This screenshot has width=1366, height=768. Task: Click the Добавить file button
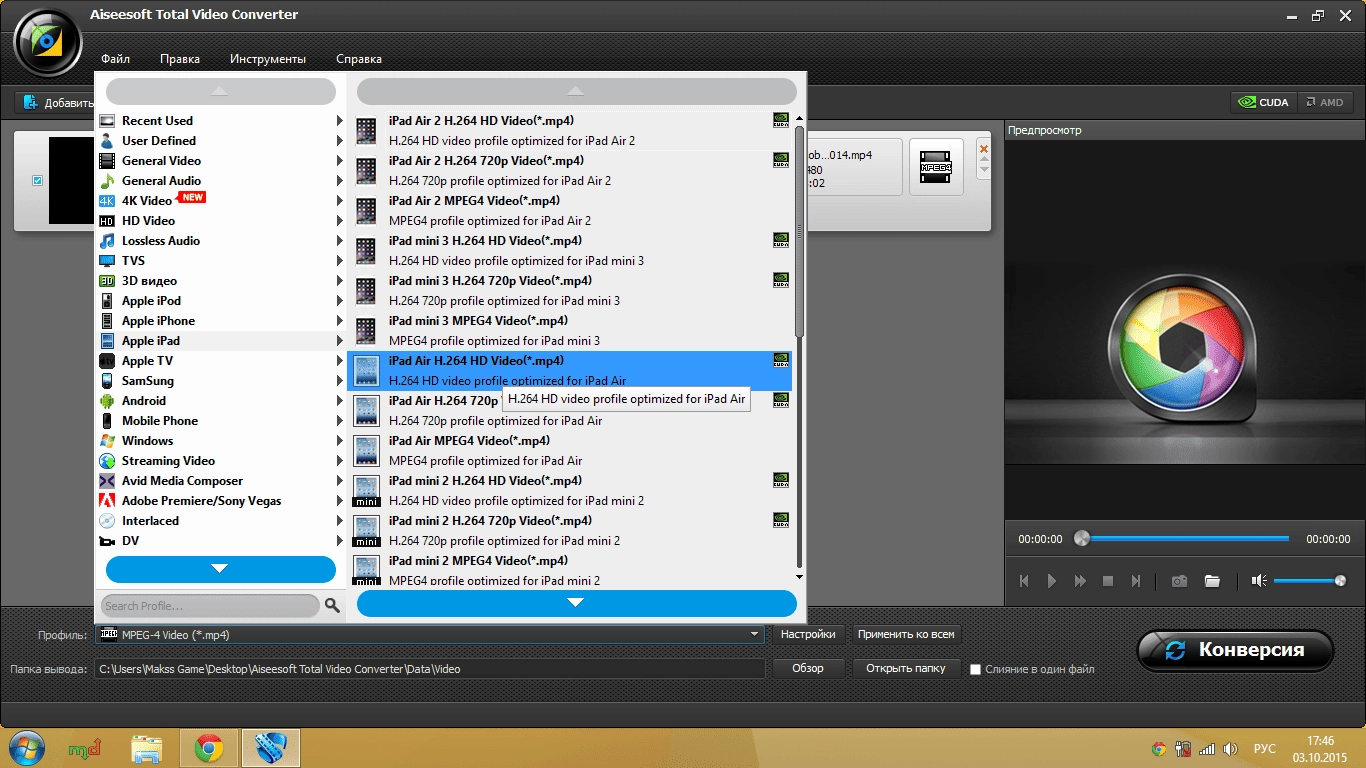coord(56,103)
